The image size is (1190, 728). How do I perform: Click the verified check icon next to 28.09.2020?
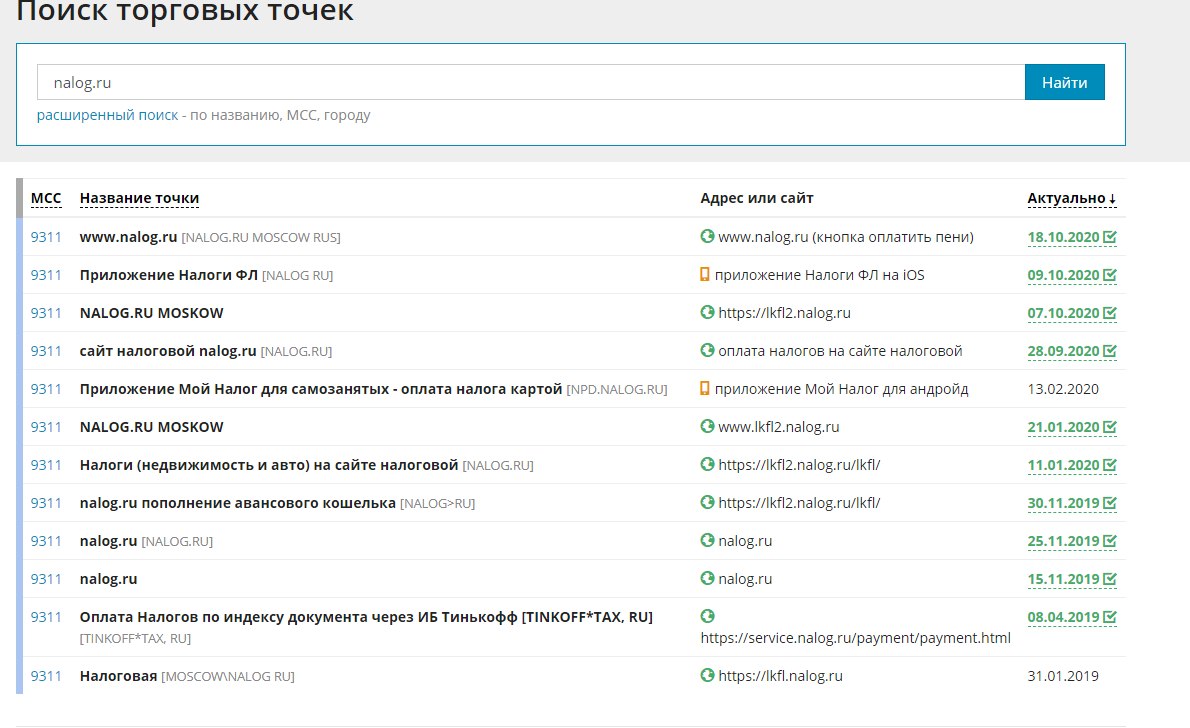tap(1110, 351)
